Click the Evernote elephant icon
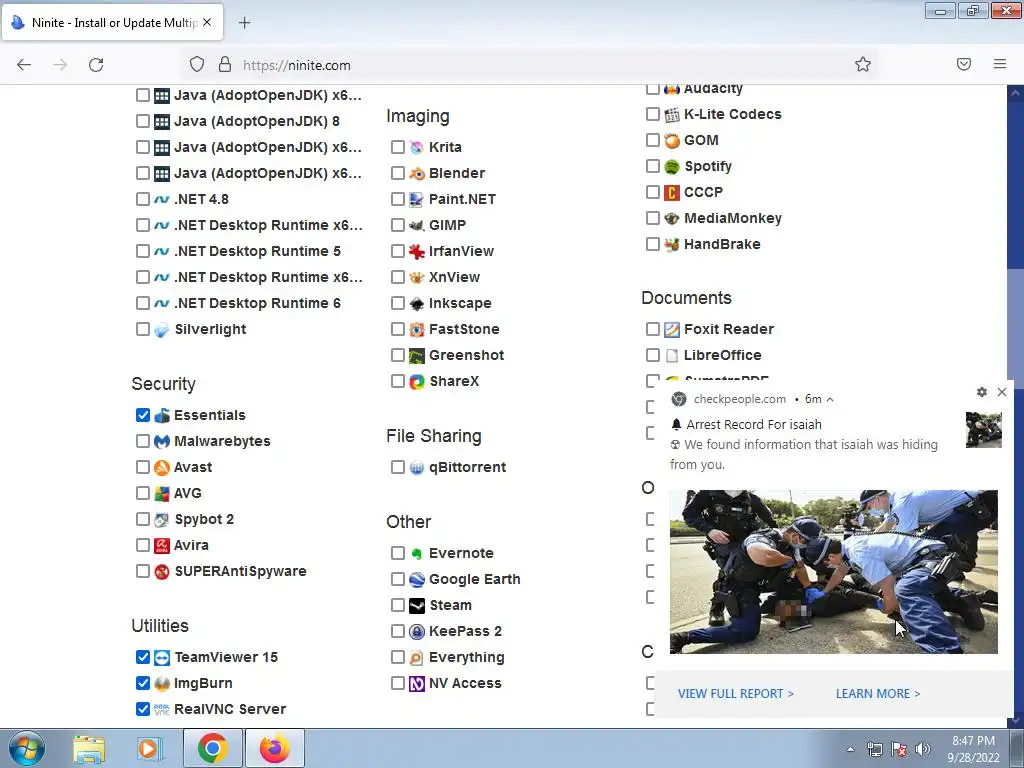 (x=417, y=554)
